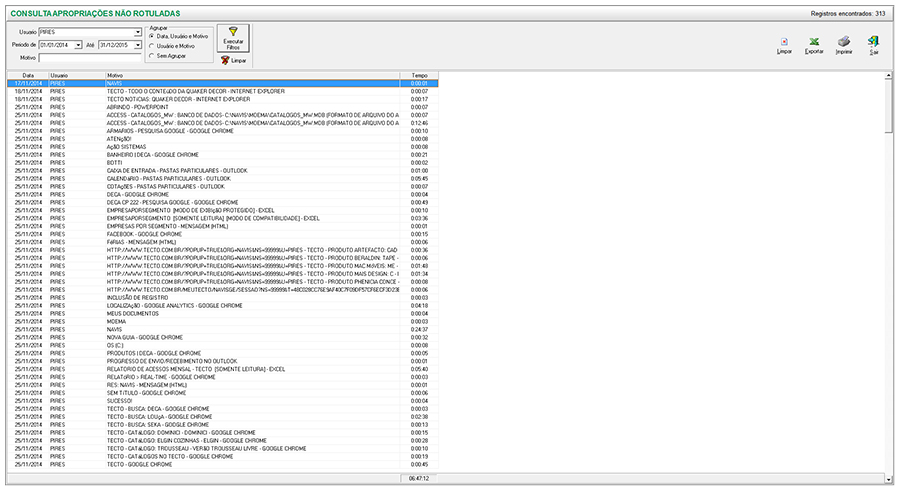Sort by the Data column header
900x490 pixels.
(28, 75)
